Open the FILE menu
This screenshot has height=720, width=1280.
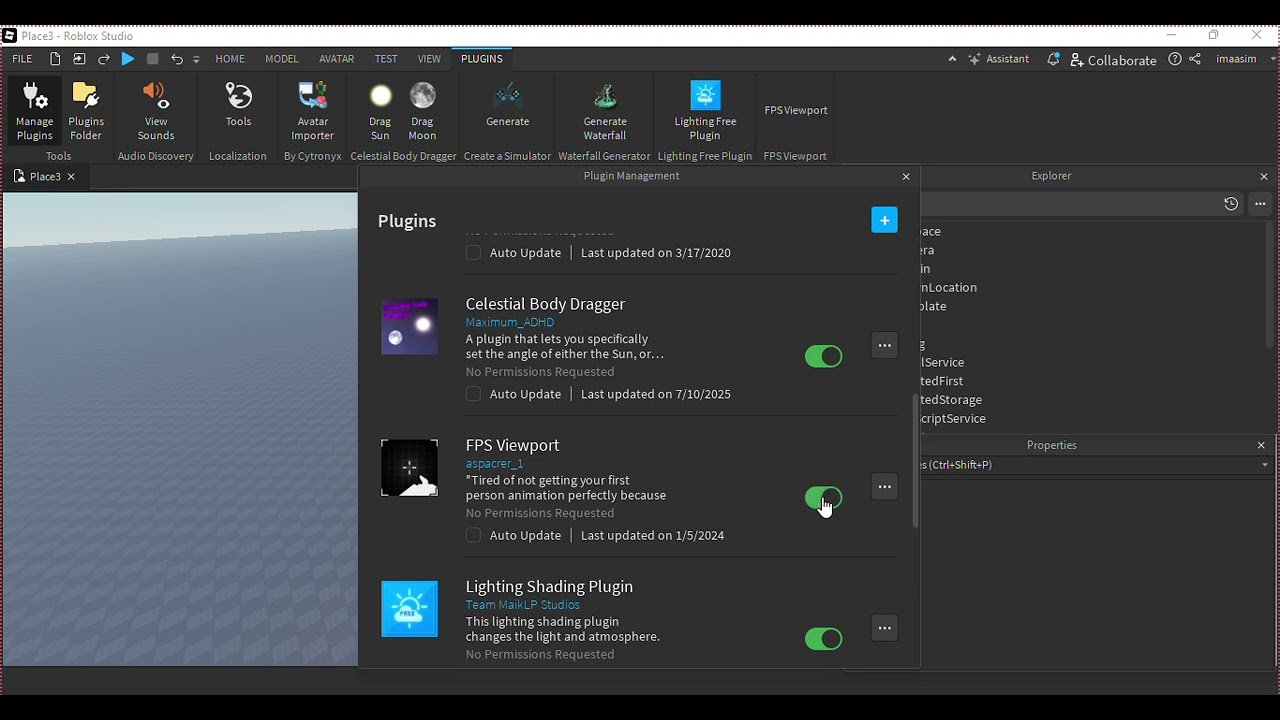(22, 59)
